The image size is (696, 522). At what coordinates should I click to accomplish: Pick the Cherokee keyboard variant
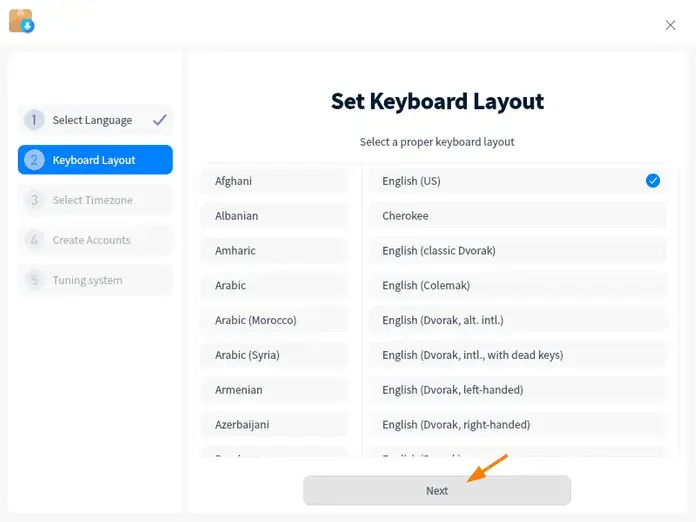point(518,216)
